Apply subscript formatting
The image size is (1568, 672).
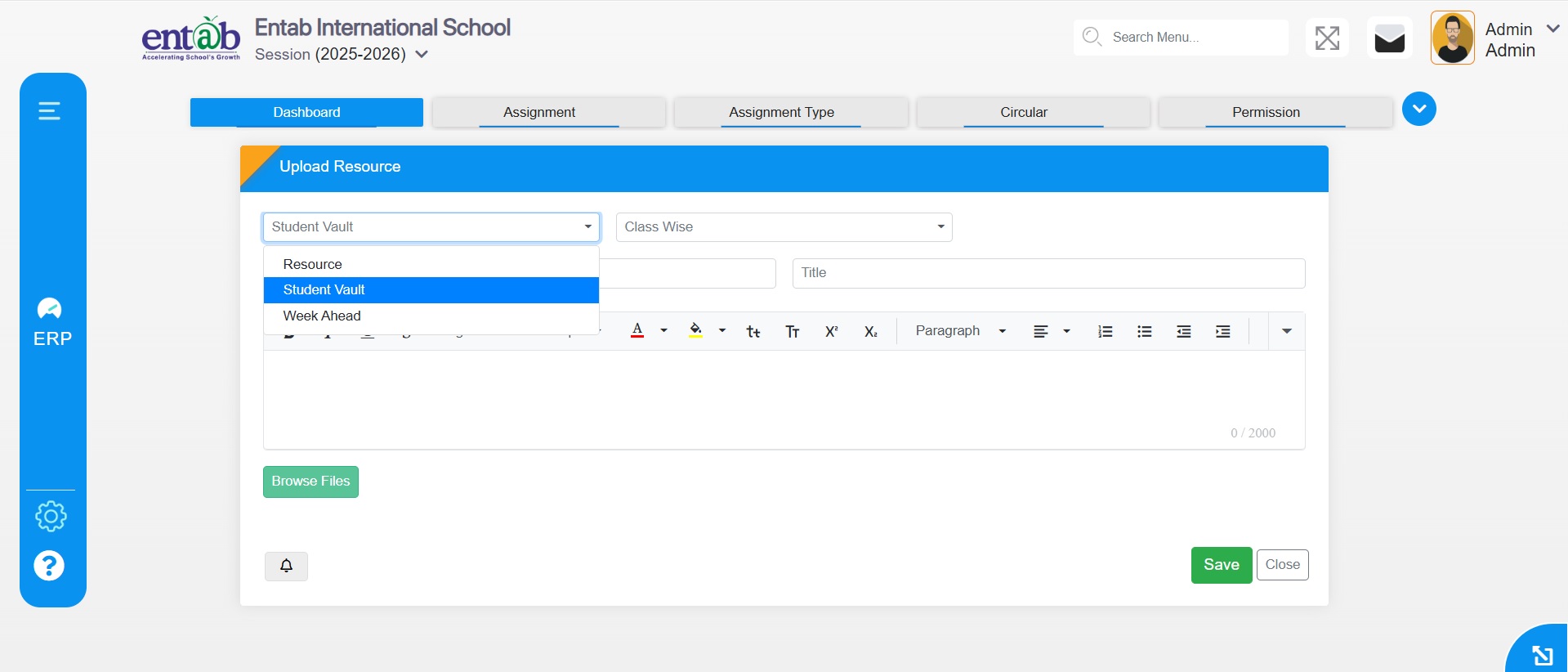(870, 331)
